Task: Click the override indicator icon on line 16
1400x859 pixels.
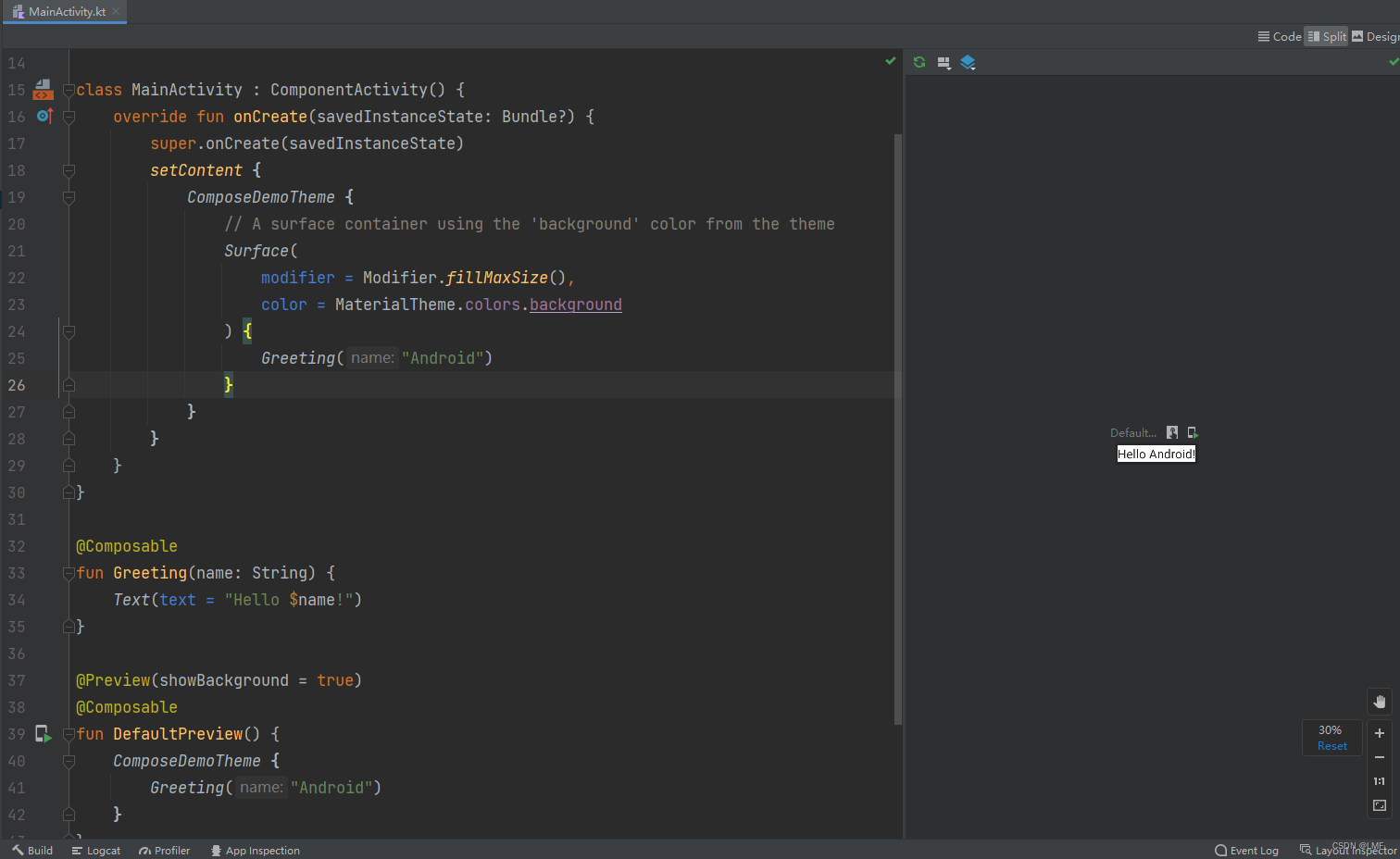Action: pos(43,116)
